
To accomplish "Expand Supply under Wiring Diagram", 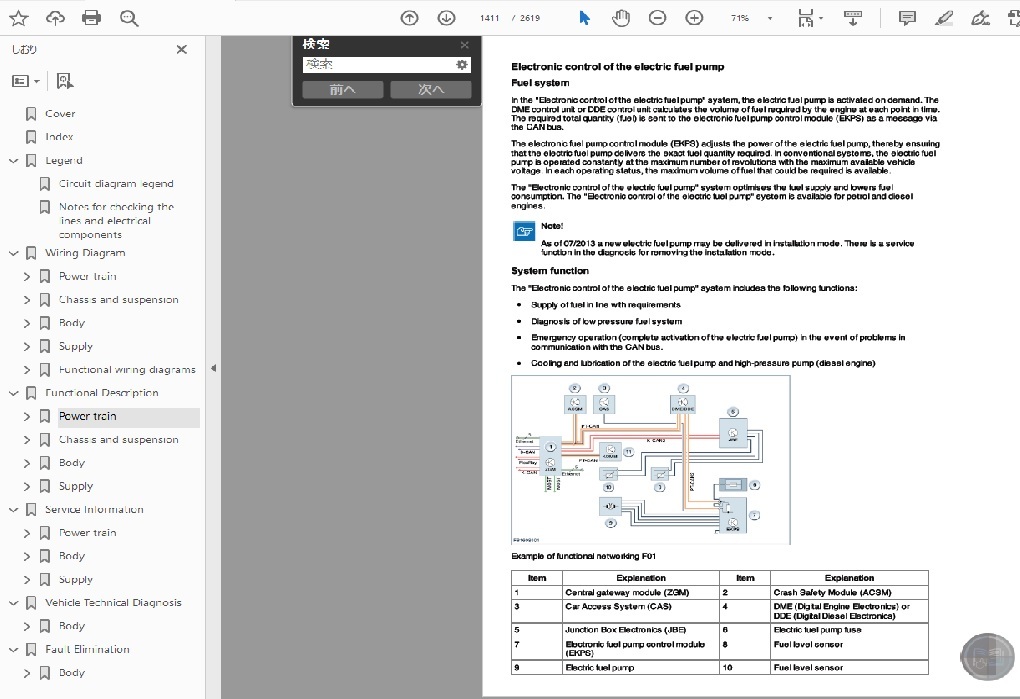I will [27, 347].
